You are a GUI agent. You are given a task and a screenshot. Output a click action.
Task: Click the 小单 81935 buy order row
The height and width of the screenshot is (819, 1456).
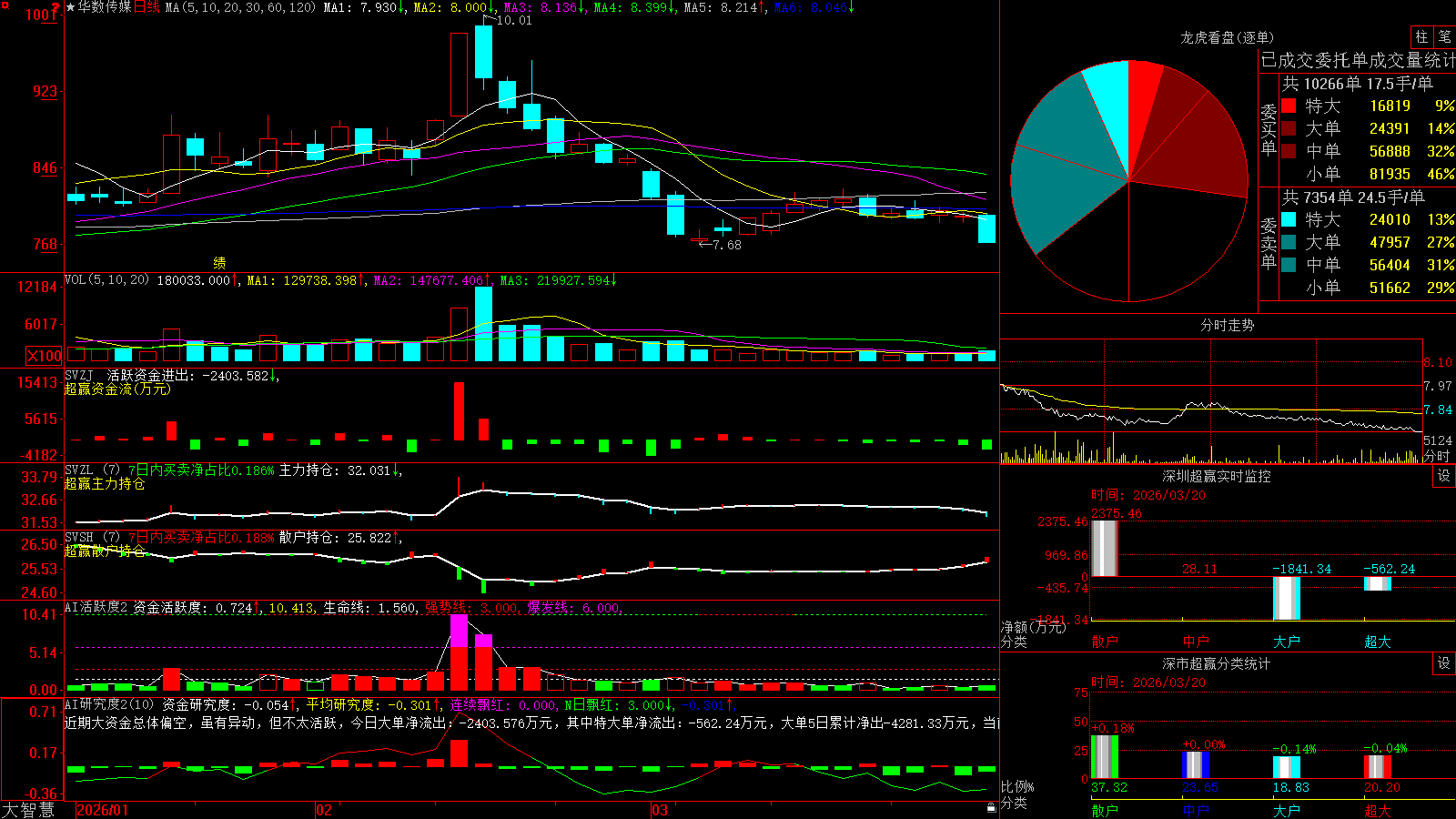(x=1369, y=174)
